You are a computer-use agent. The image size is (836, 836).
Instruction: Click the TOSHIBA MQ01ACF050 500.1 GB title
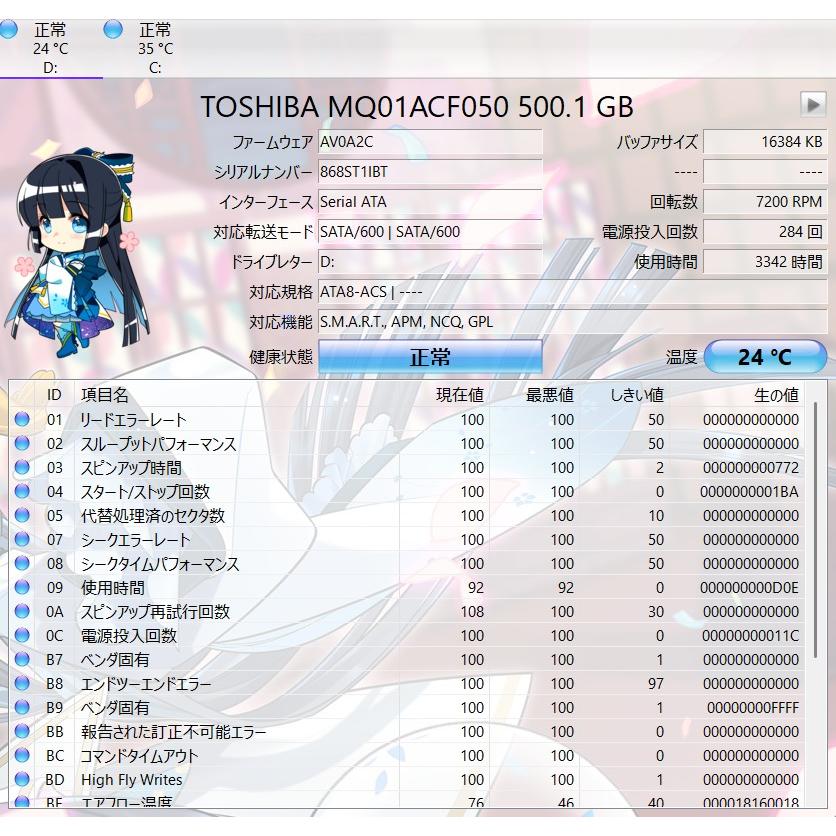(x=417, y=106)
